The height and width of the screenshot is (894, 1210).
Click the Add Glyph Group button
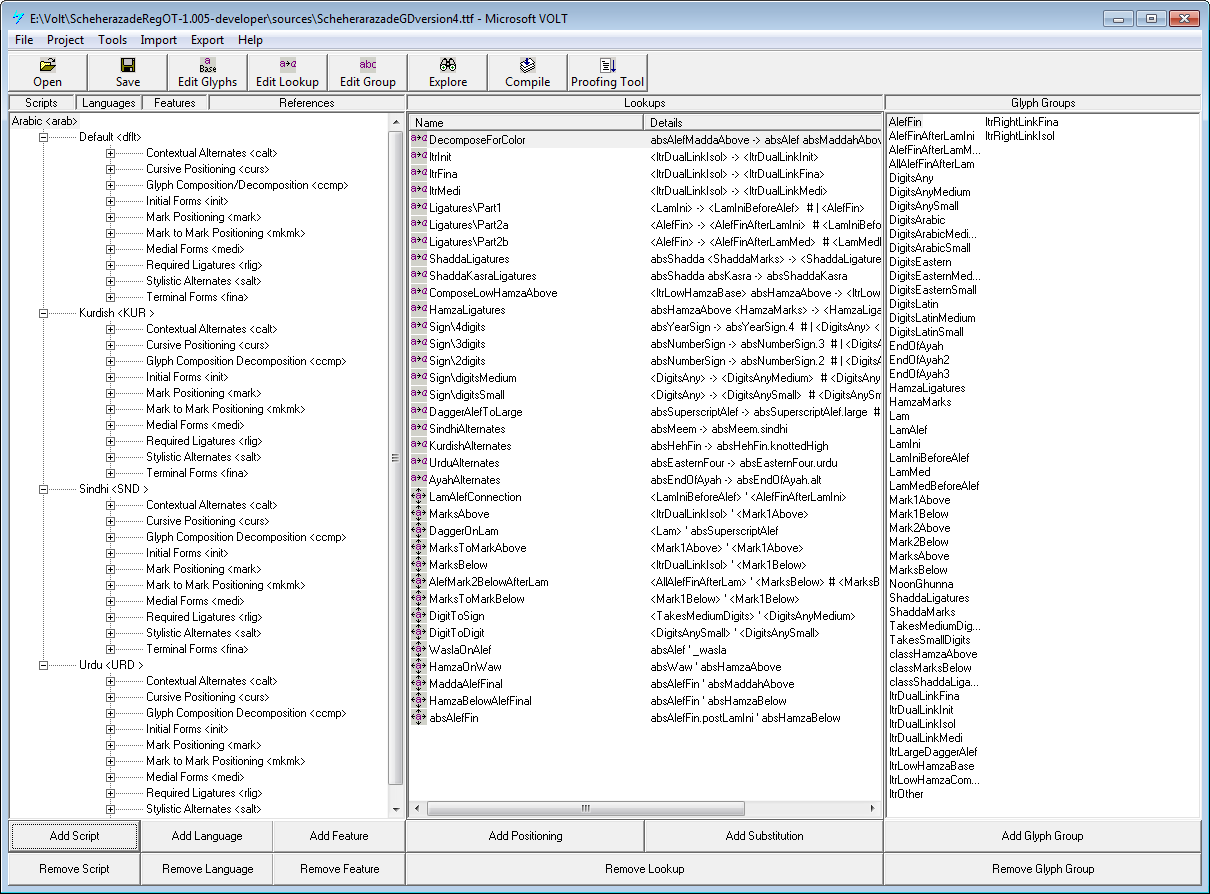point(1042,836)
